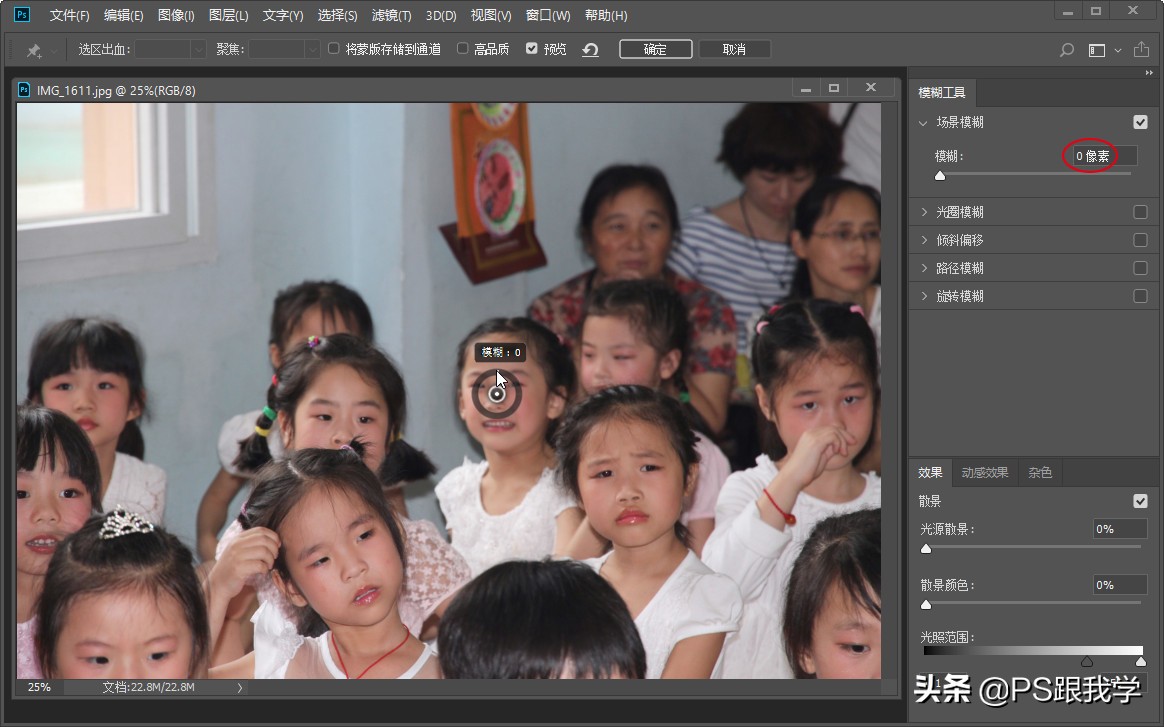The width and height of the screenshot is (1164, 727).
Task: Click the Ps logo icon in the title bar
Action: pos(22,15)
